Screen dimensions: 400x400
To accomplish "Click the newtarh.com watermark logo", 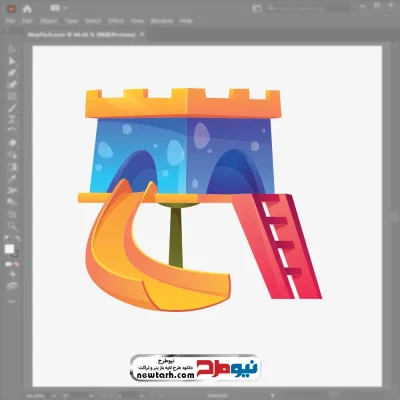I will 195,367.
